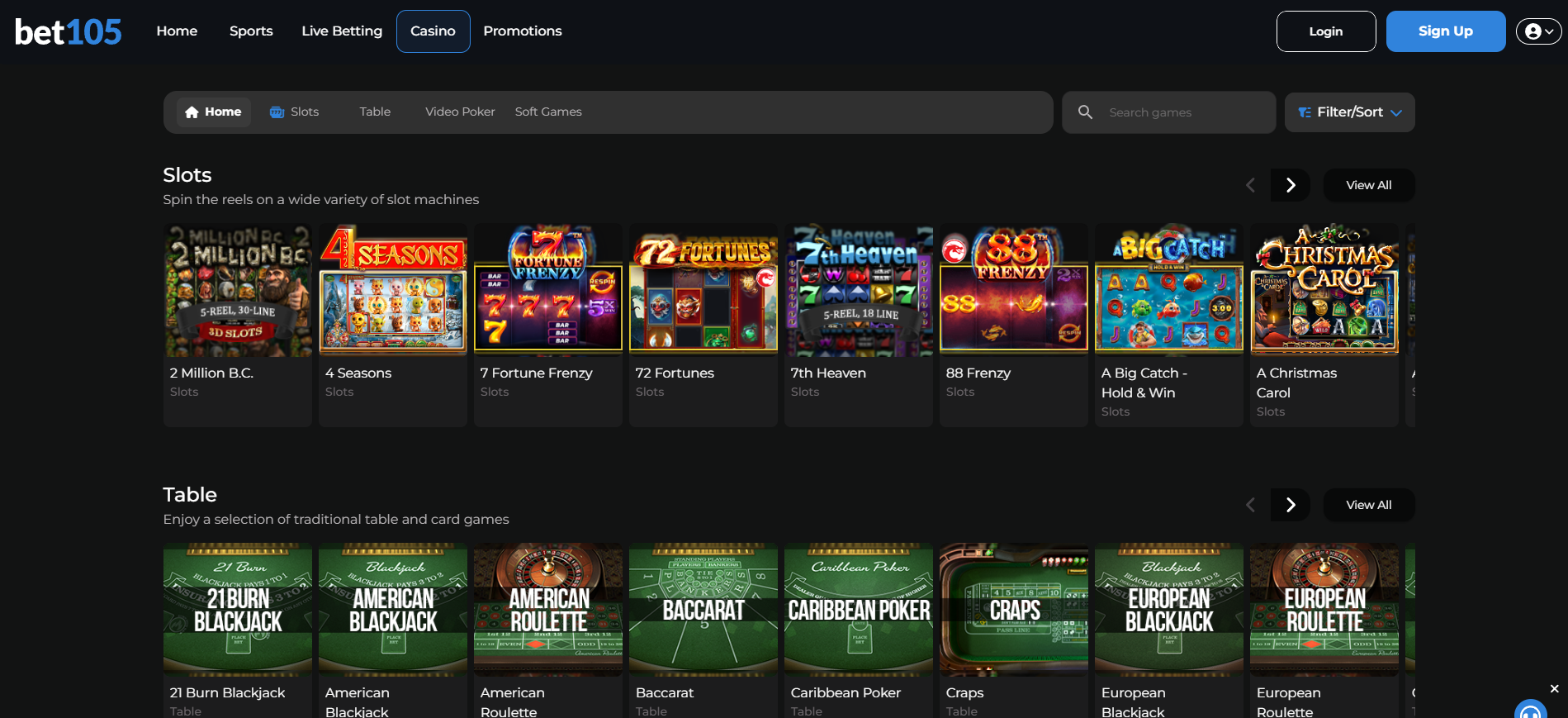Click the Login button
This screenshot has height=718, width=1568.
(1326, 31)
